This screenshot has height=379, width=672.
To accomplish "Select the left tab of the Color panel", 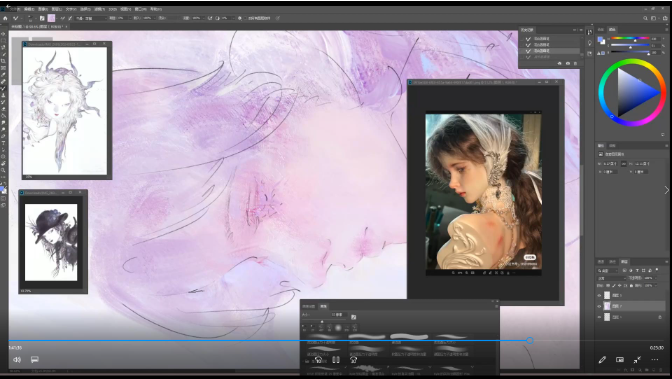I will point(601,30).
